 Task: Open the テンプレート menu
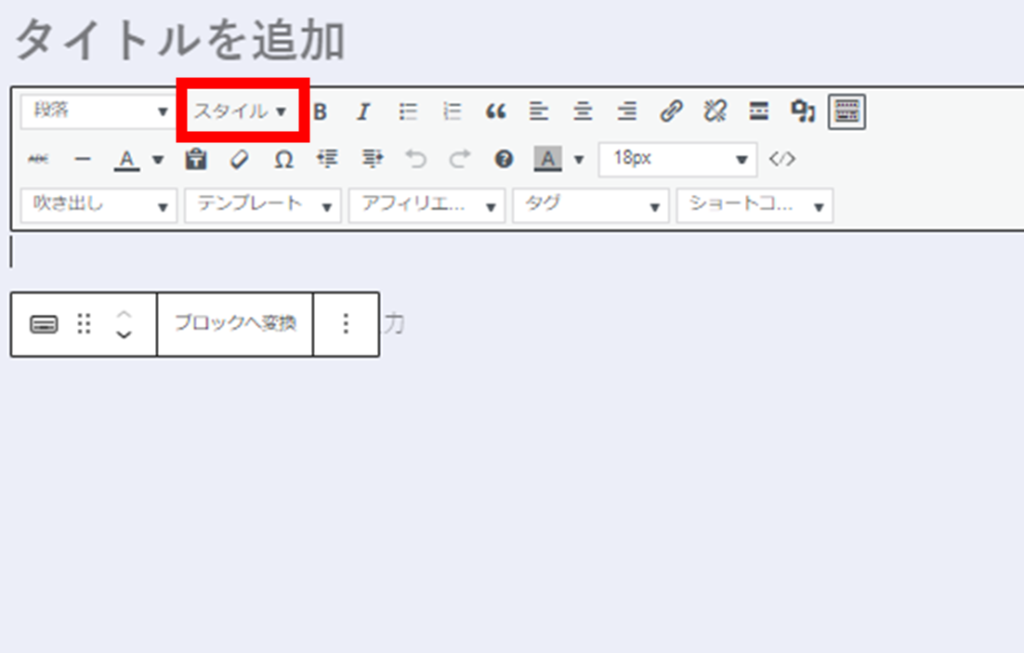(263, 205)
